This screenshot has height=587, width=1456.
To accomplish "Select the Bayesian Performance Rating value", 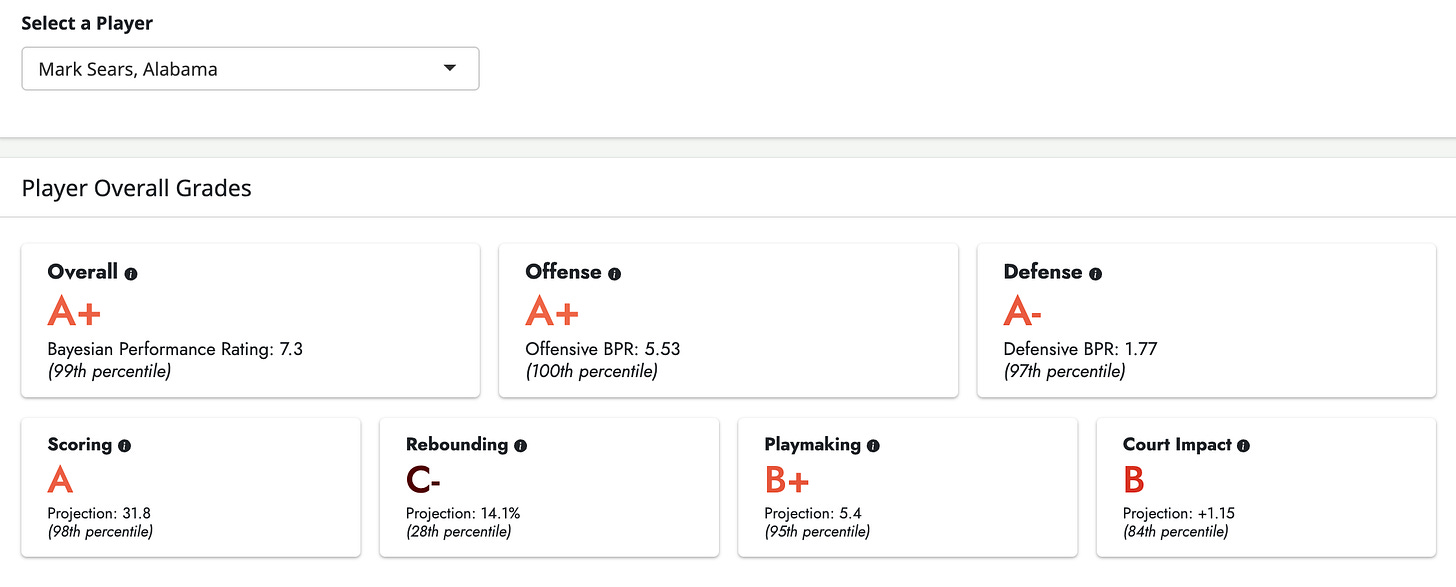I will (x=176, y=349).
